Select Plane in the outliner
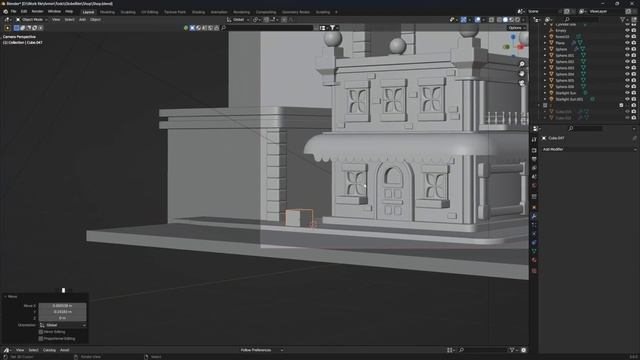 [x=560, y=43]
